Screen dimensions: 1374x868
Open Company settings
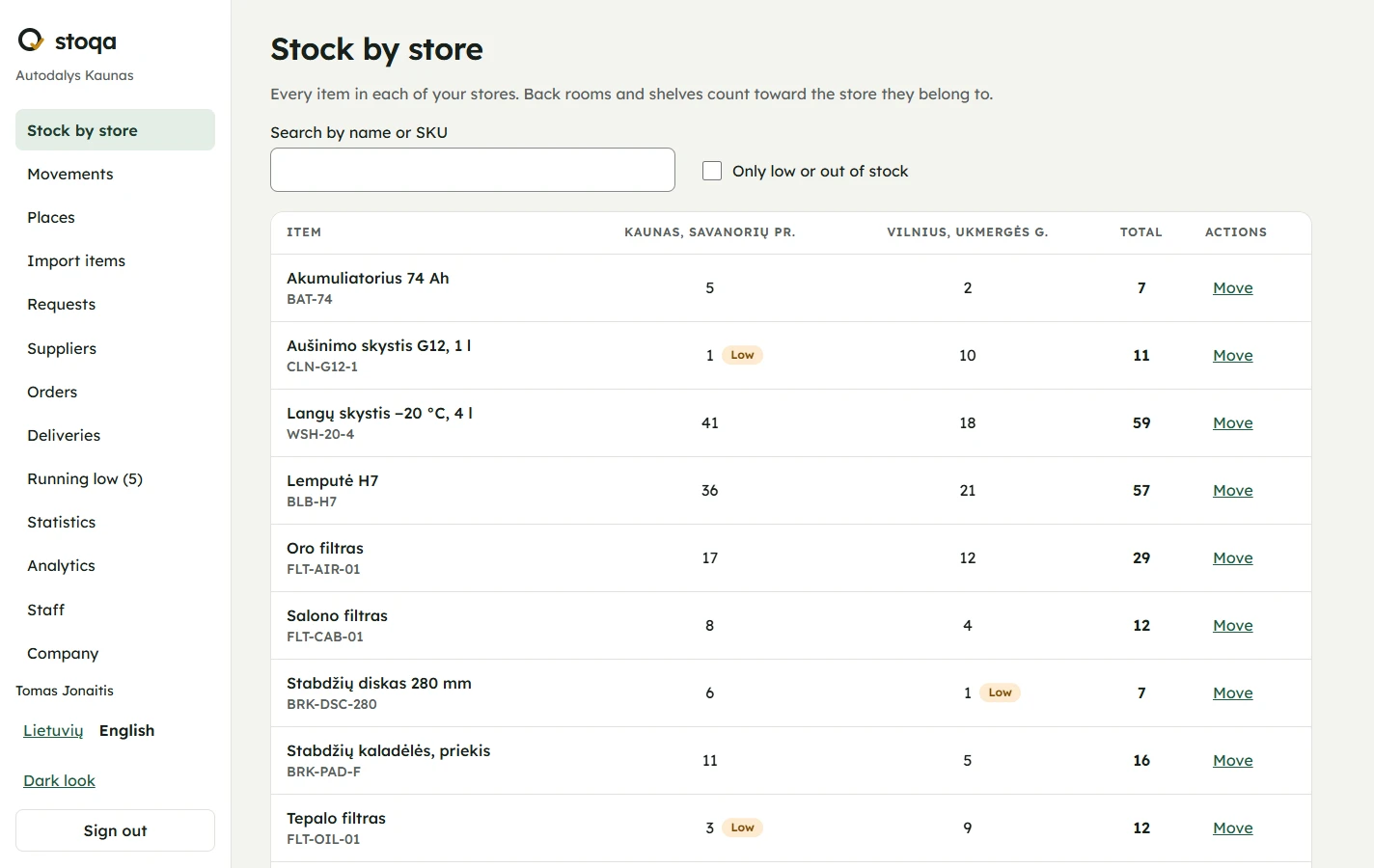click(x=115, y=653)
